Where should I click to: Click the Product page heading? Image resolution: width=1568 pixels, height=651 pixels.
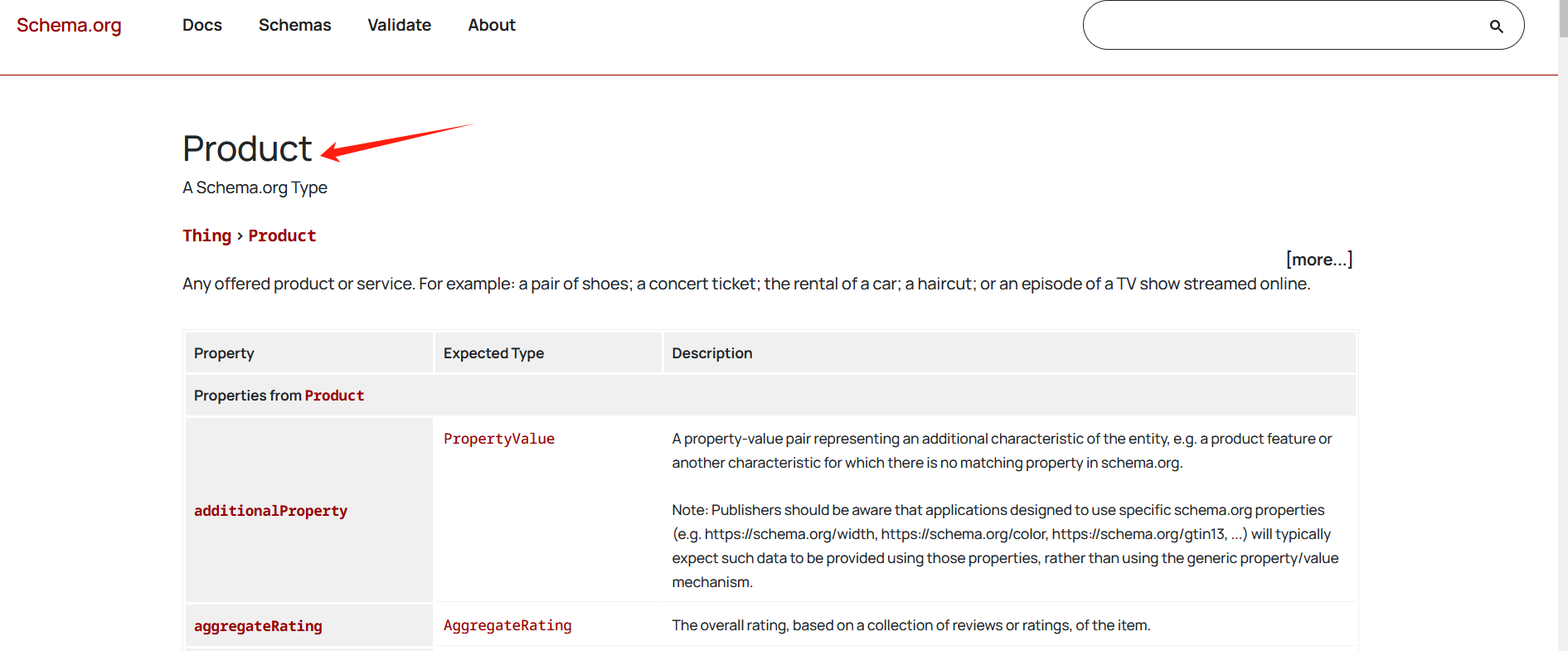(x=247, y=149)
